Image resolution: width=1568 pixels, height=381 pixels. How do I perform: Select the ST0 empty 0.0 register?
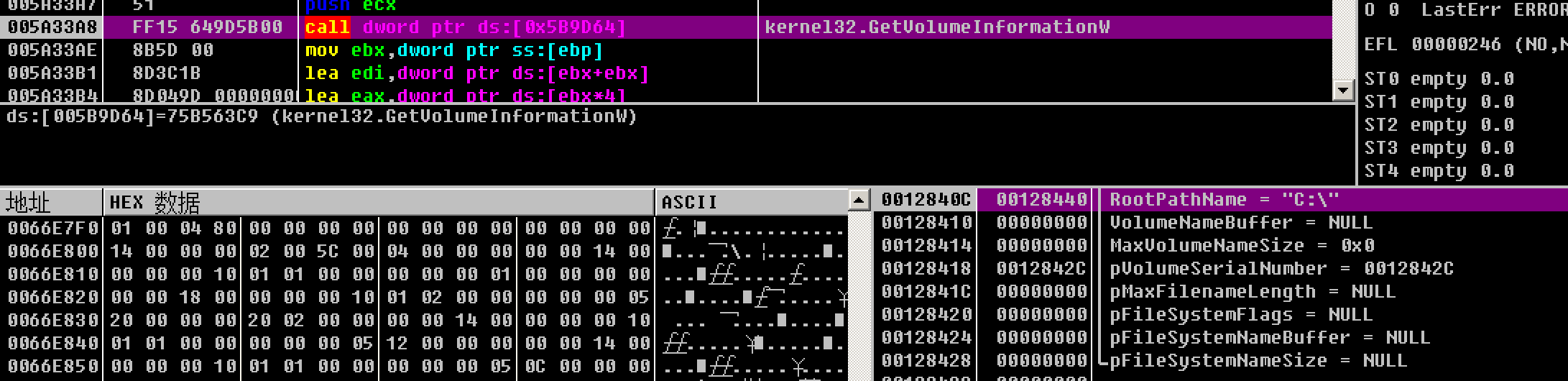tap(1439, 79)
